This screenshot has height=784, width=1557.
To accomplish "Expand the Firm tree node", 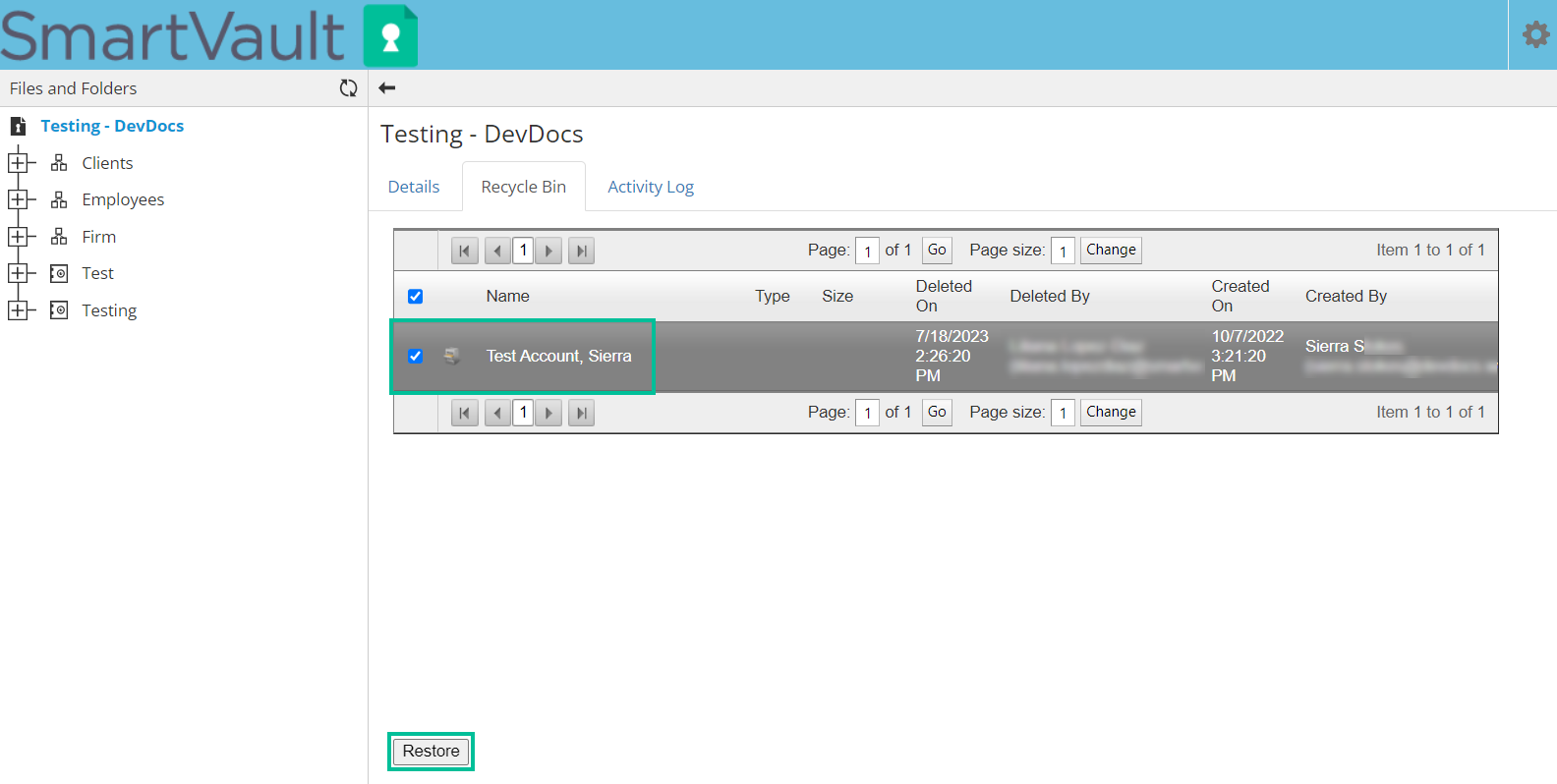I will [x=17, y=237].
